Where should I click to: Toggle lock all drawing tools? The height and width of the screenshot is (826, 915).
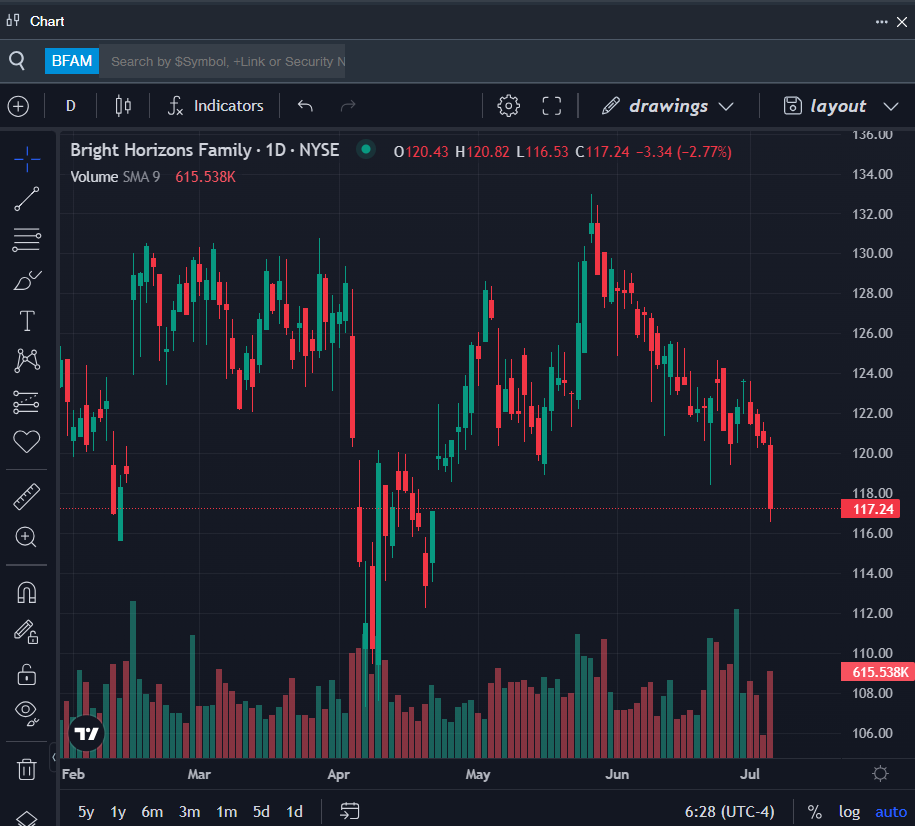[26, 674]
